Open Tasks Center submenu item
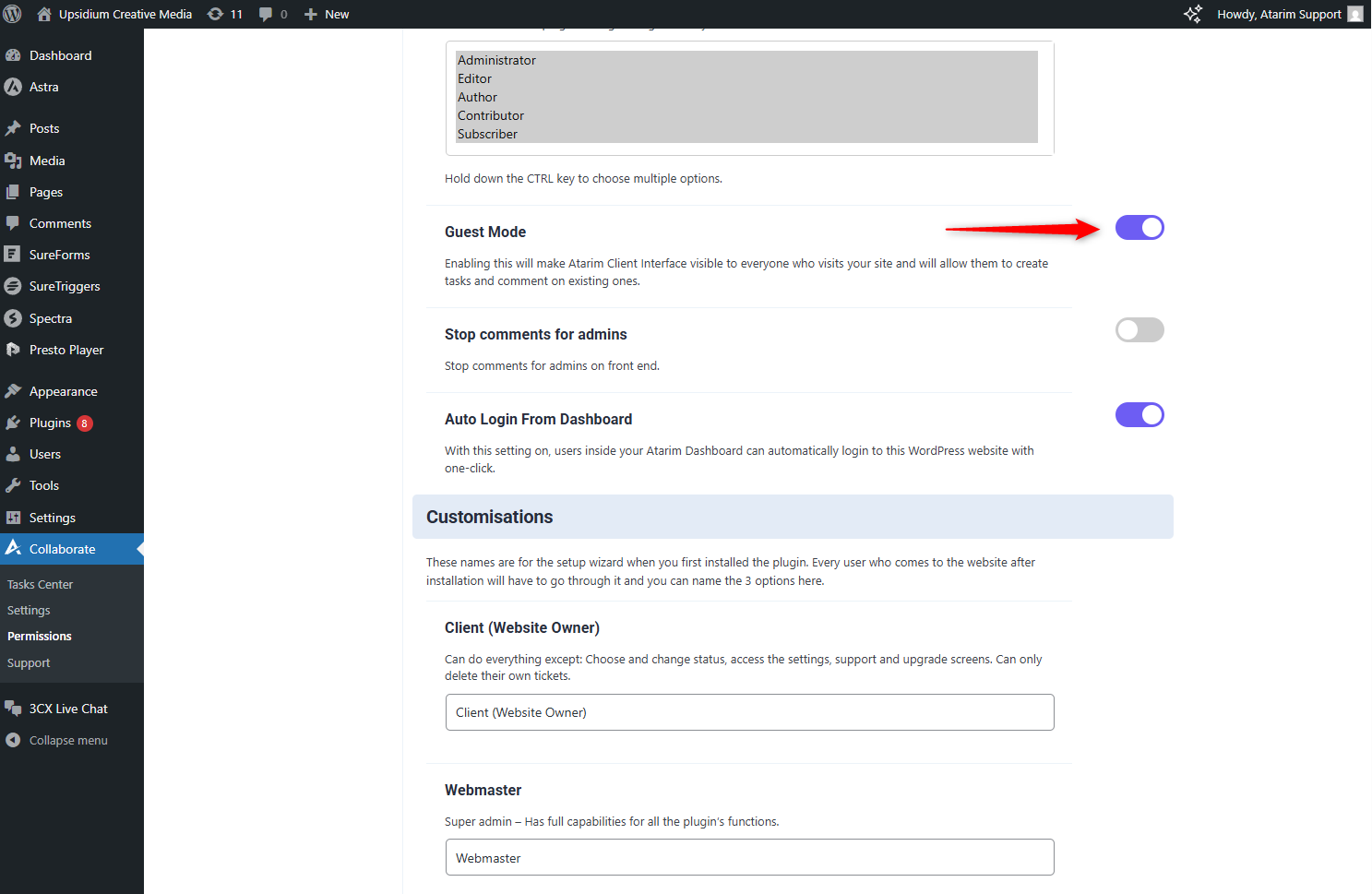 (40, 584)
